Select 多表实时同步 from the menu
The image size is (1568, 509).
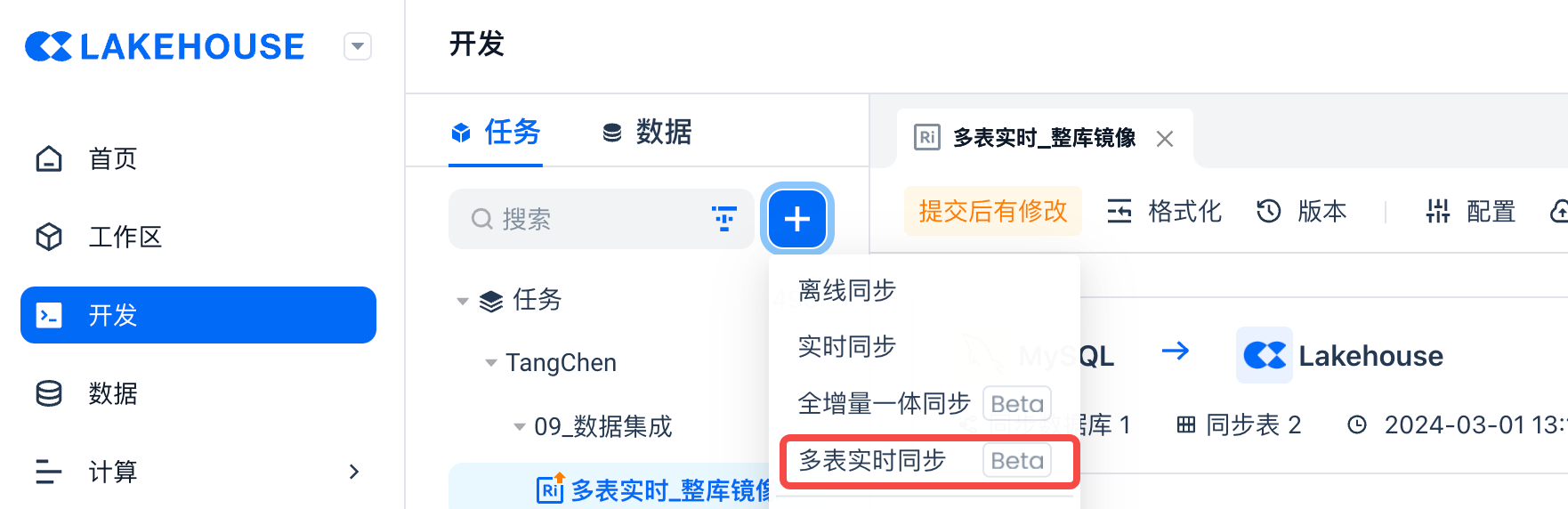(872, 461)
